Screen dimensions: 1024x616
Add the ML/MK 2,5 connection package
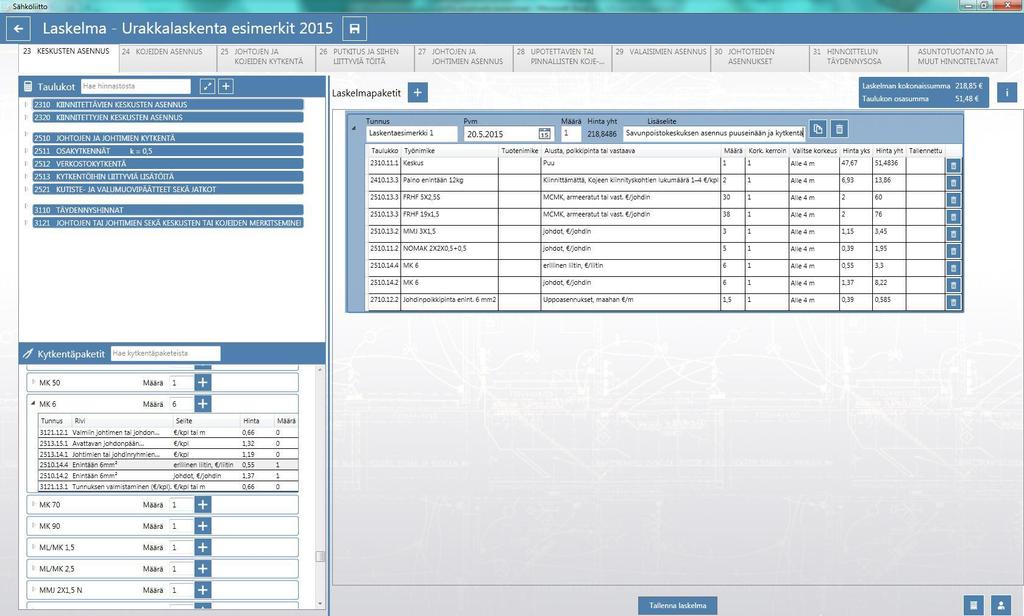(x=203, y=569)
